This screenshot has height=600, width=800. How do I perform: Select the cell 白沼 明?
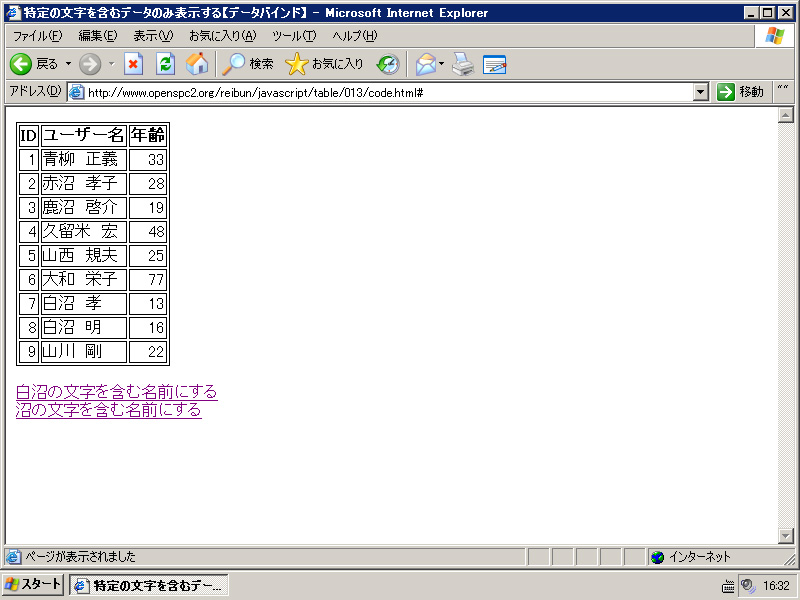tap(84, 327)
